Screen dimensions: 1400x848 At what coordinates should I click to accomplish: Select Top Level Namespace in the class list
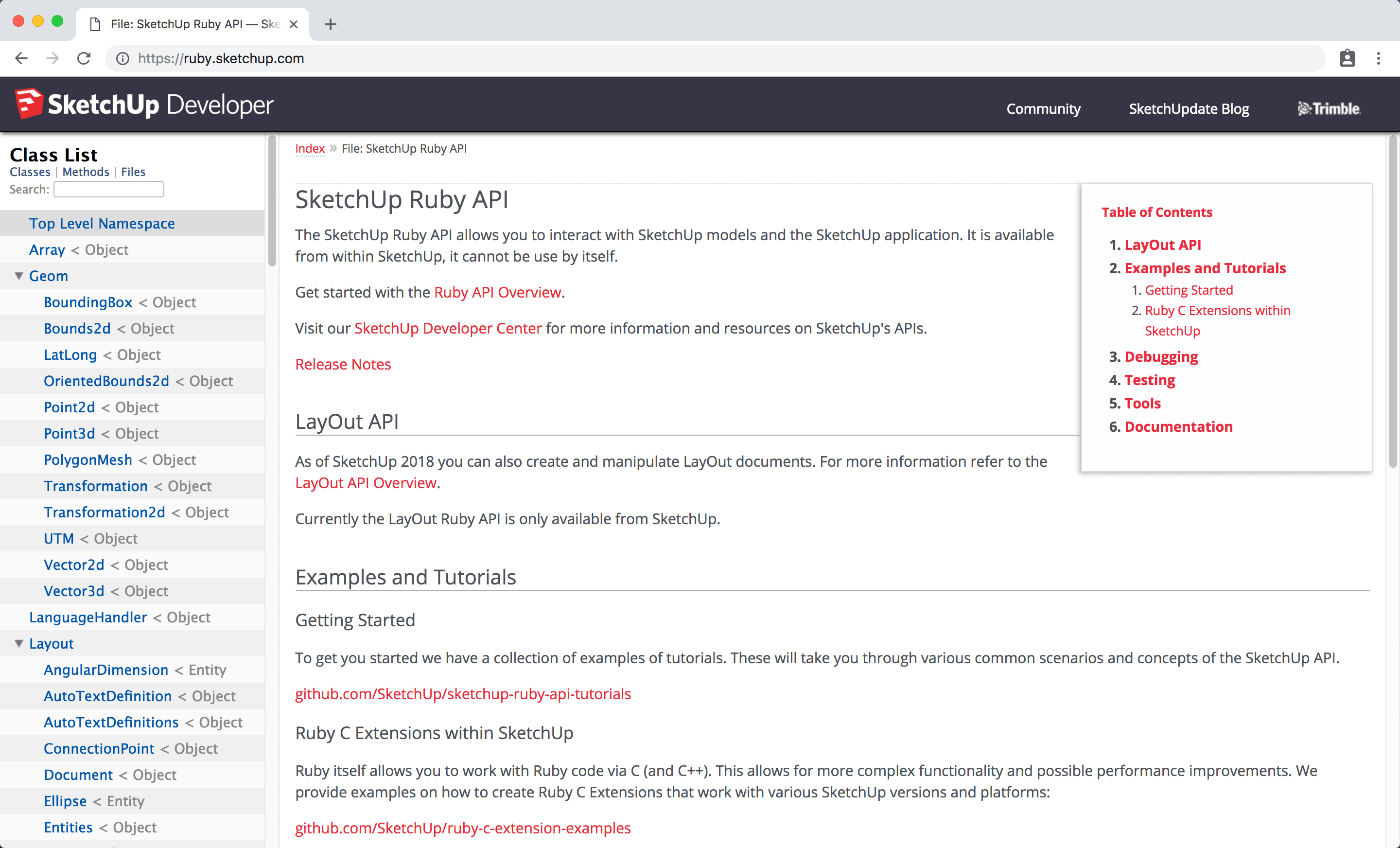(x=102, y=223)
